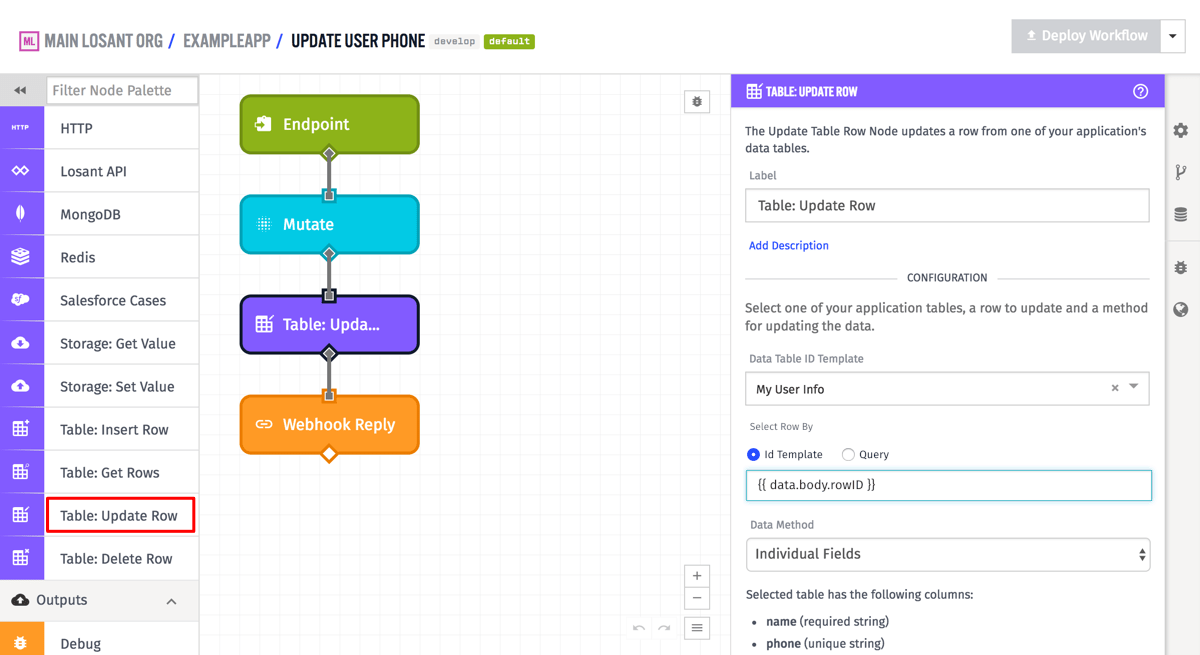The height and width of the screenshot is (655, 1200).
Task: Collapse the Outputs palette section
Action: 171,601
